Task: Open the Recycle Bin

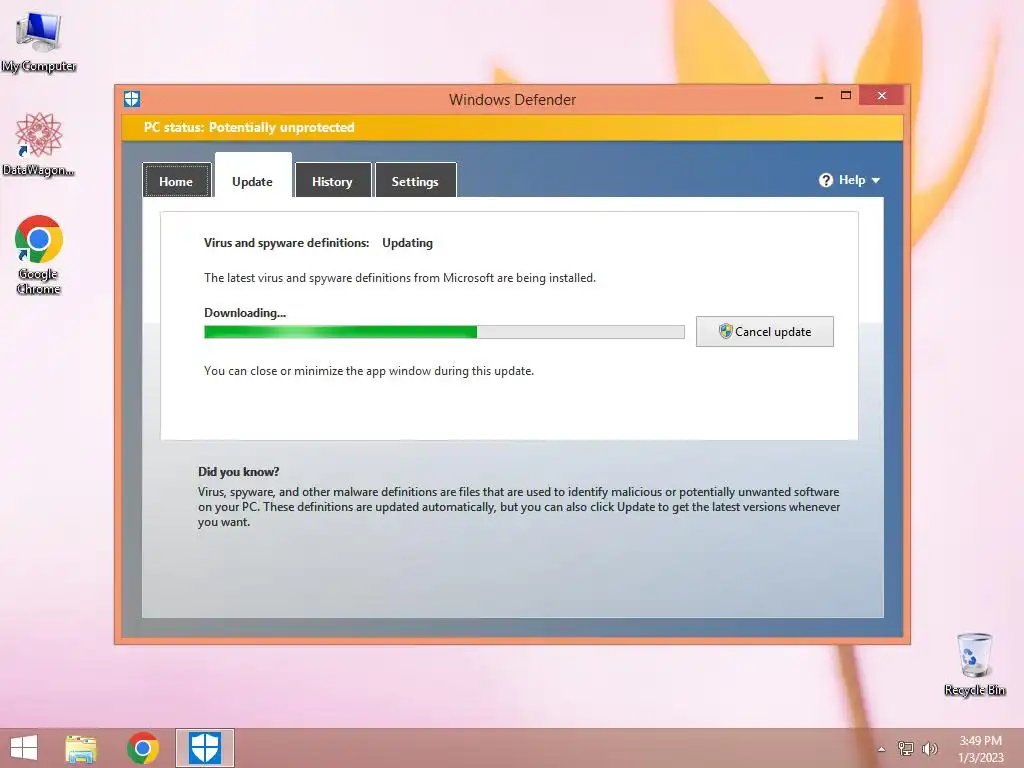Action: pyautogui.click(x=974, y=664)
